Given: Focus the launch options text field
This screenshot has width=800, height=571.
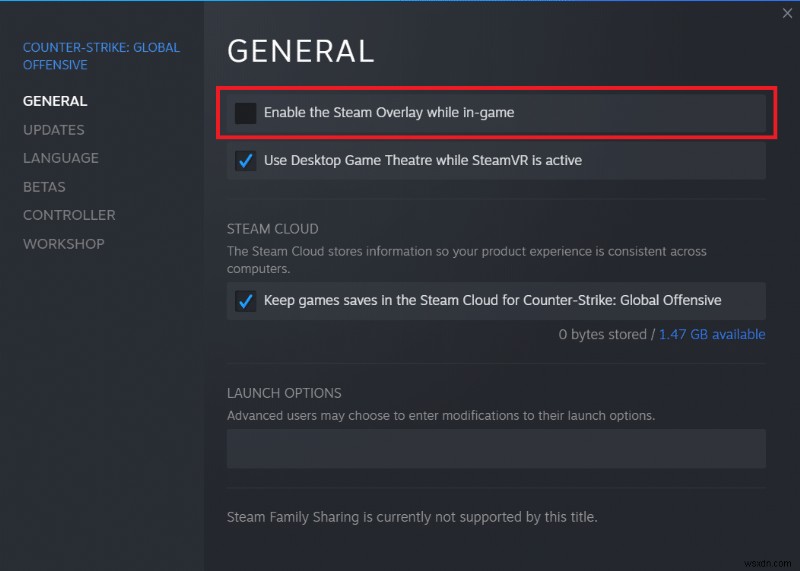Looking at the screenshot, I should [496, 449].
